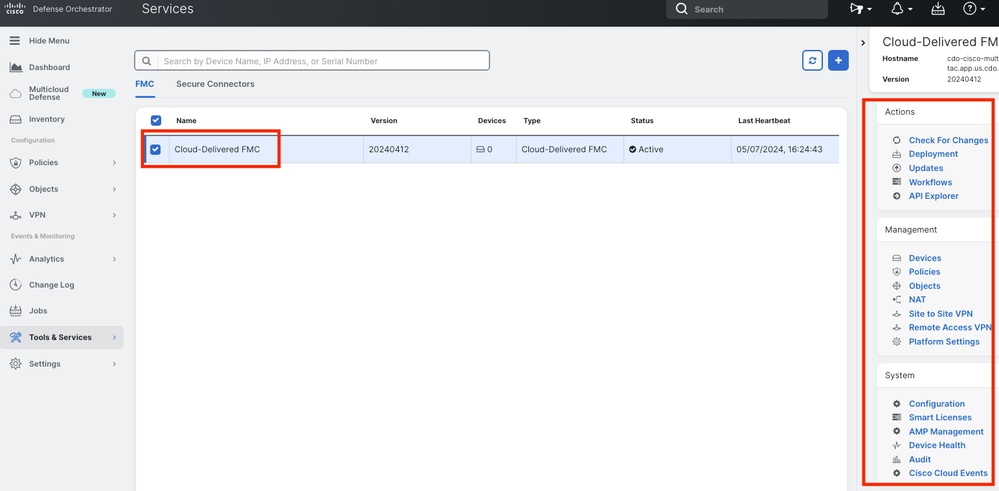Image resolution: width=999 pixels, height=491 pixels.
Task: Click the Multicloud Defense cloud icon
Action: (x=16, y=94)
